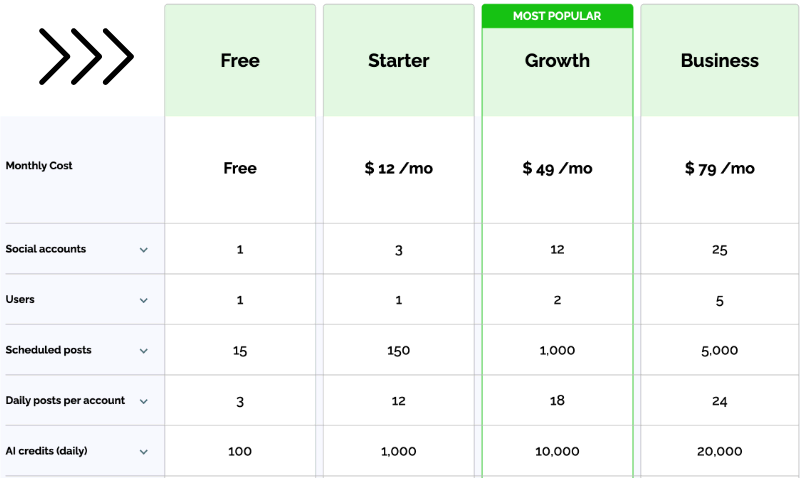Image resolution: width=800 pixels, height=478 pixels.
Task: Select the Starter plan header
Action: [x=398, y=61]
